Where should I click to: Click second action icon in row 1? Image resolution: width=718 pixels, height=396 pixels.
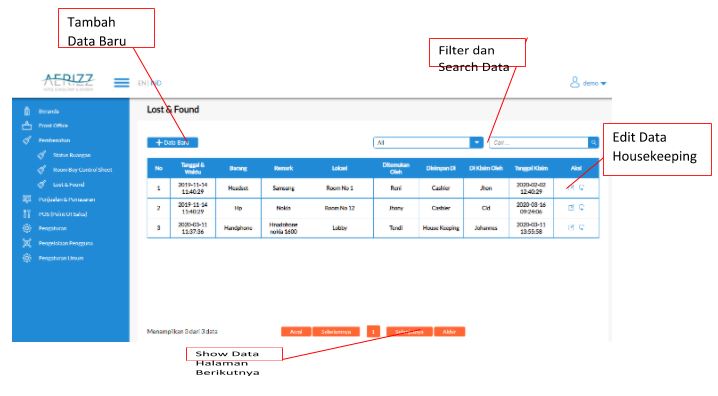click(582, 188)
